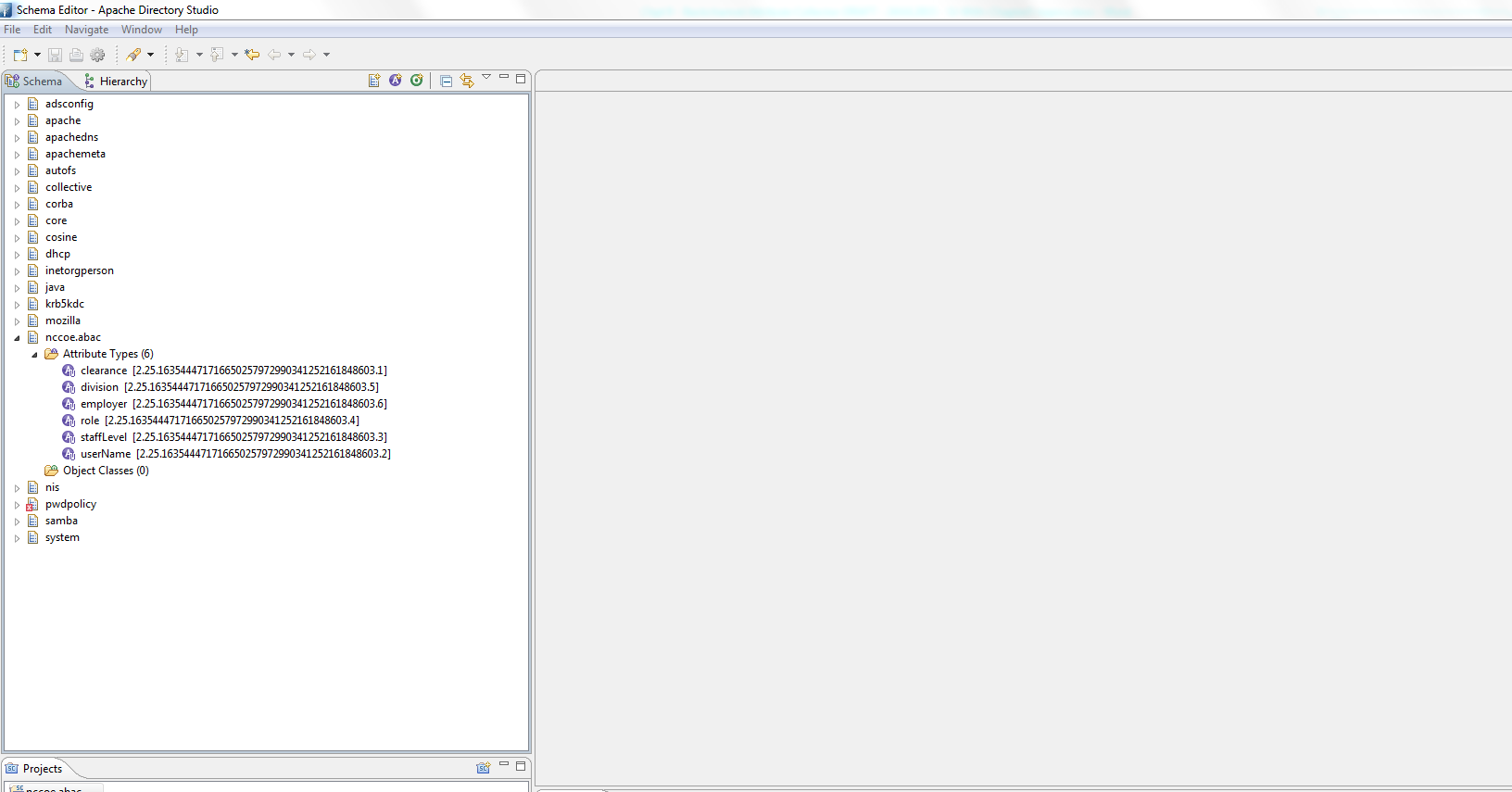Select the cosine schema
1512x792 pixels.
[61, 237]
